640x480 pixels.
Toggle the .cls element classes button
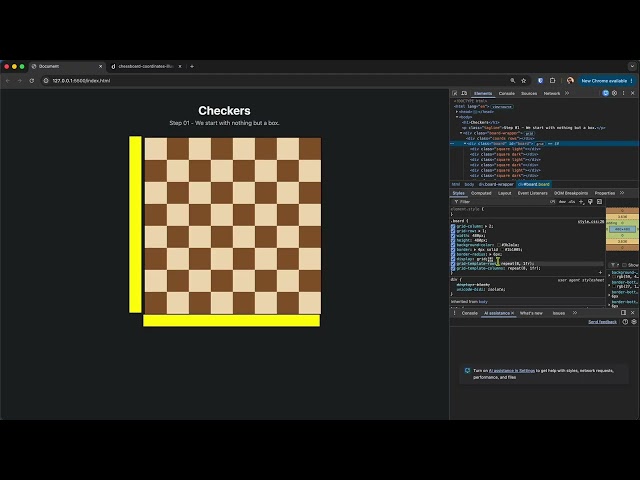572,202
